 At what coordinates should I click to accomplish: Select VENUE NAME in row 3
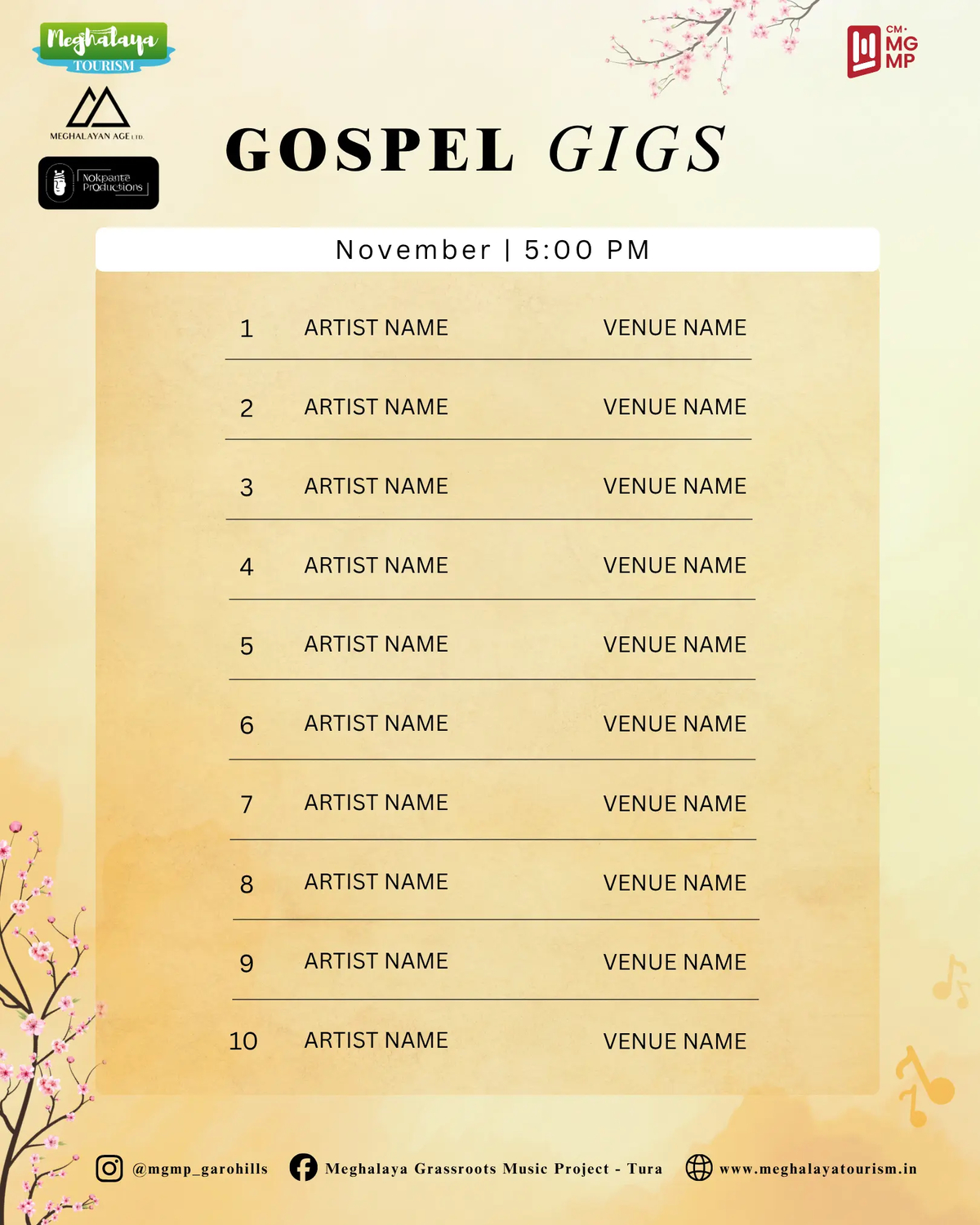tap(675, 486)
